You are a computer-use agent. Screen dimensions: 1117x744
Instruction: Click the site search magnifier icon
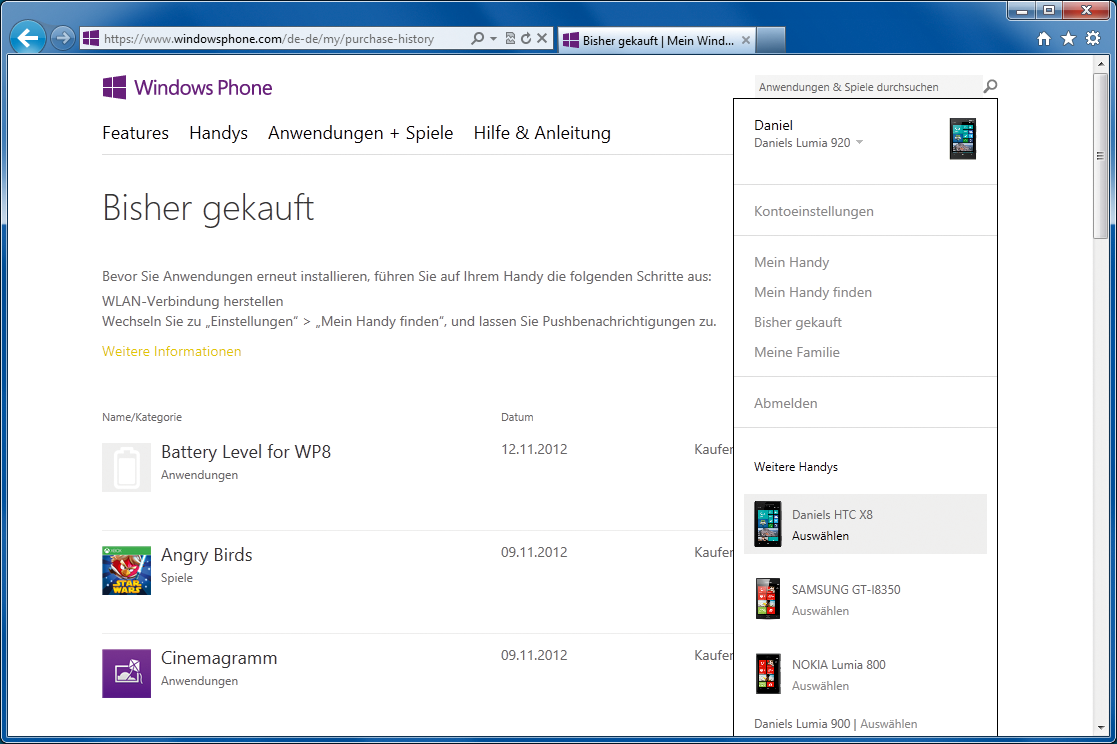(x=990, y=86)
